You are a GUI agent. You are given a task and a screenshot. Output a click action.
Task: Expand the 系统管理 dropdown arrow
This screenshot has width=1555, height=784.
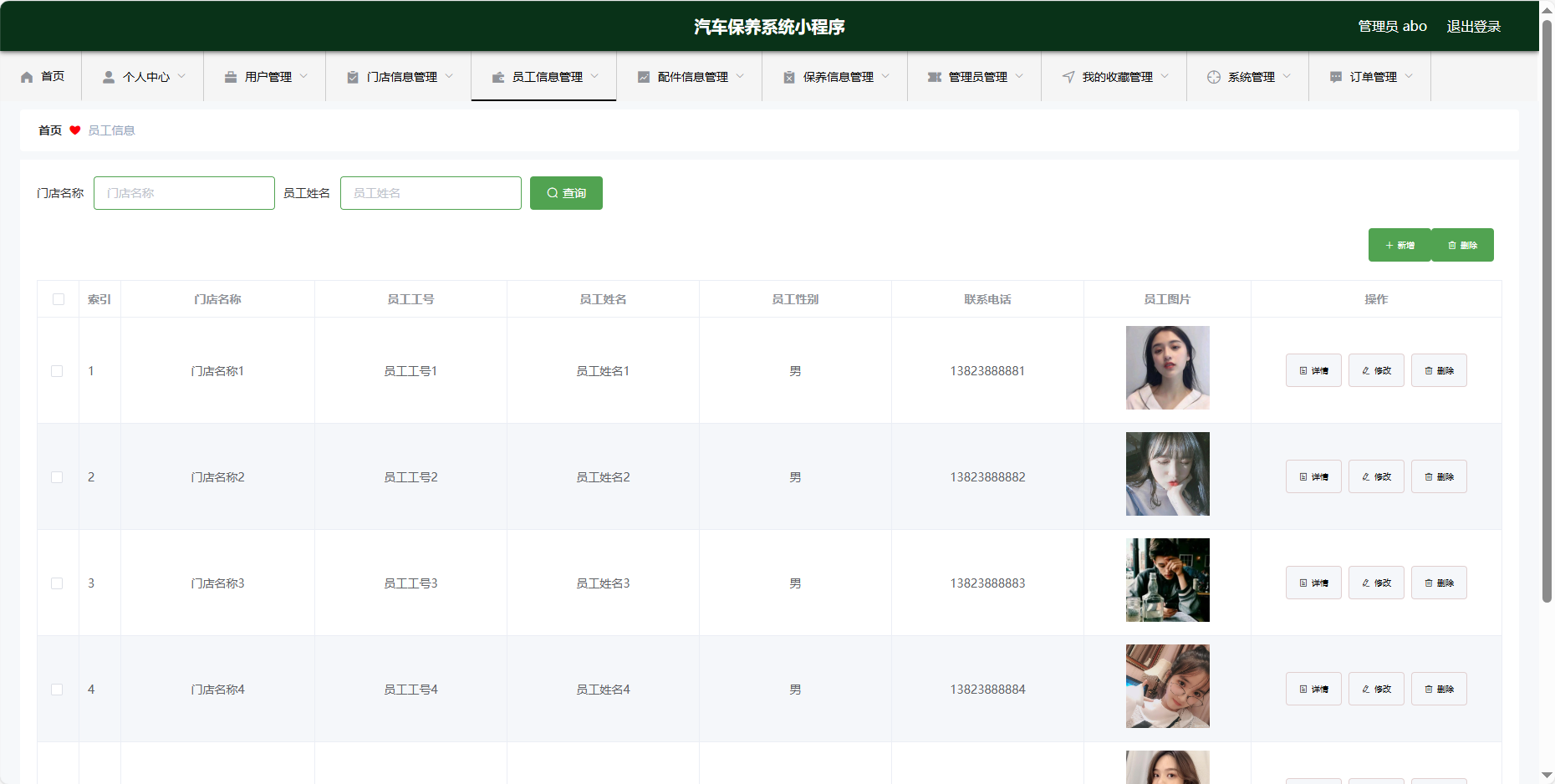(x=1287, y=76)
